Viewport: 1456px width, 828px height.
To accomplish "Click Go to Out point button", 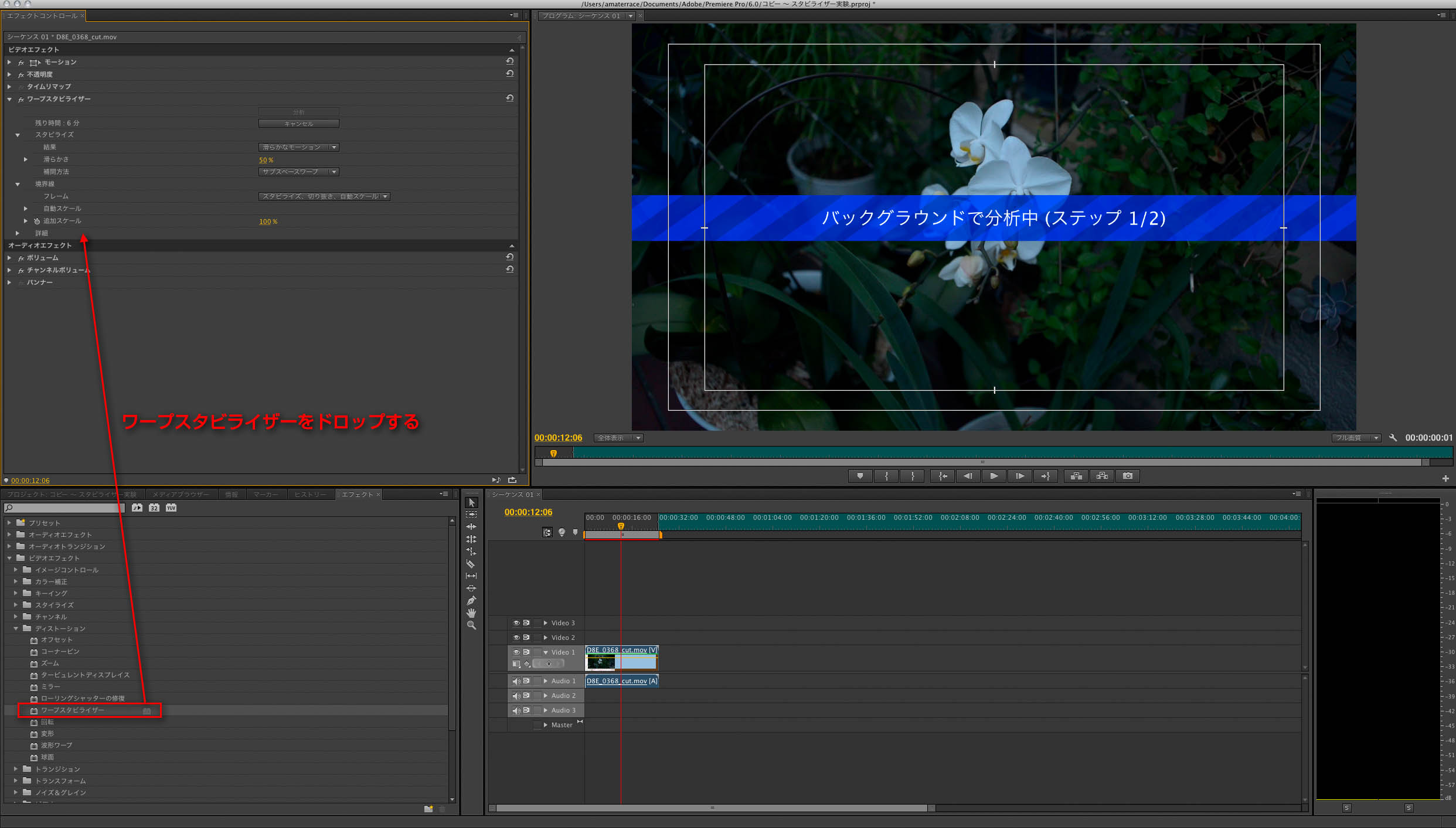I will point(1046,476).
